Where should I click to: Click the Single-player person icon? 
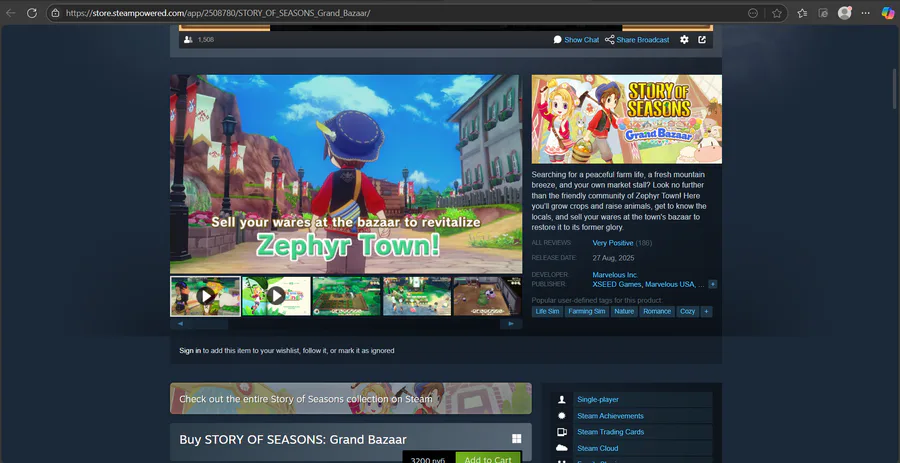click(x=562, y=399)
